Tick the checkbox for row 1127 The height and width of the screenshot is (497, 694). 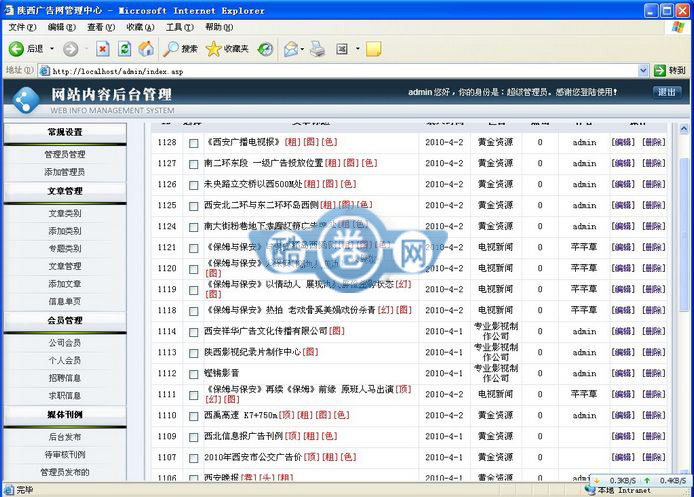tap(193, 164)
